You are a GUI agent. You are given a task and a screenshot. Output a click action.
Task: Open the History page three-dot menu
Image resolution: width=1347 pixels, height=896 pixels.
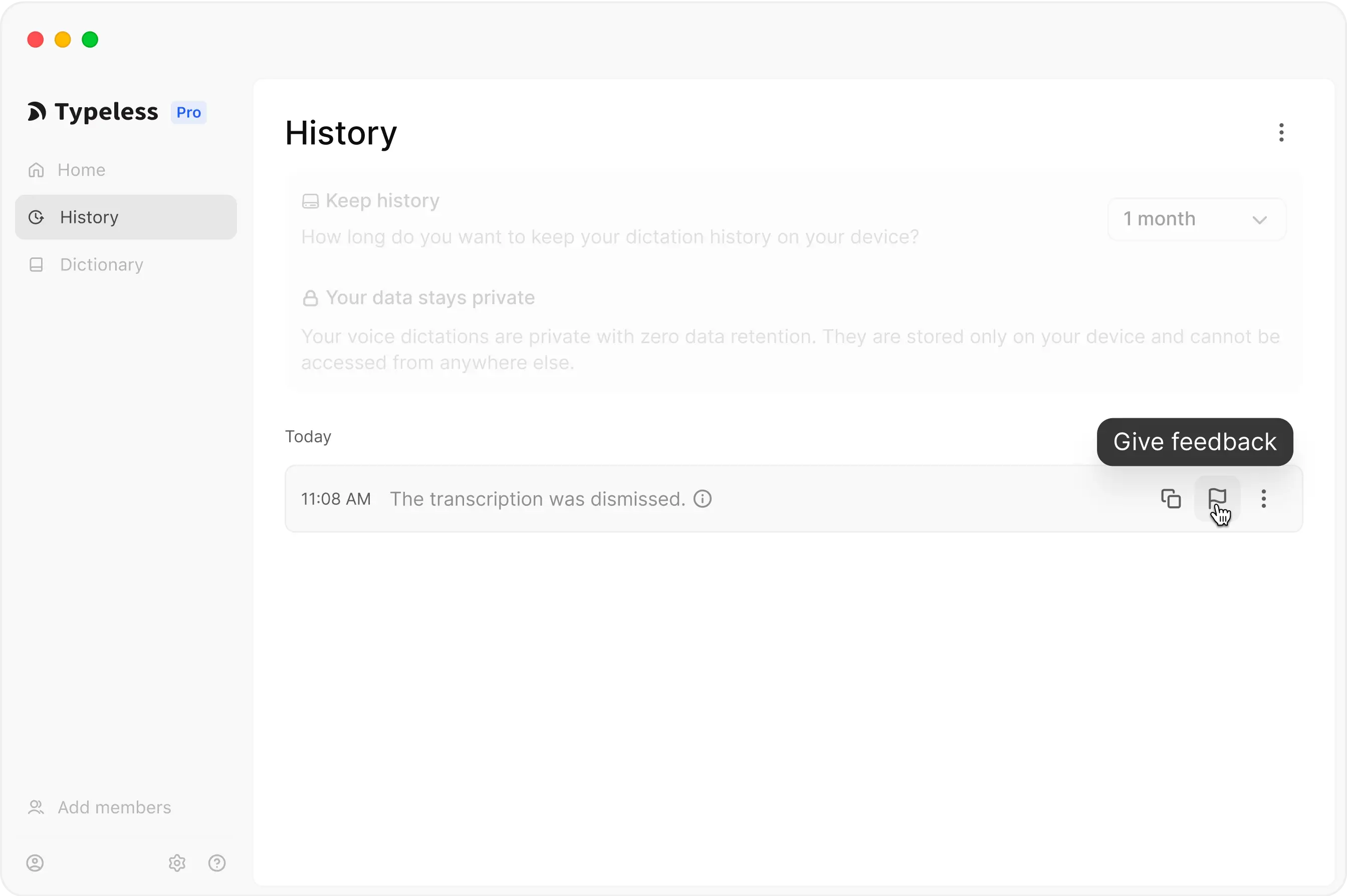coord(1281,133)
